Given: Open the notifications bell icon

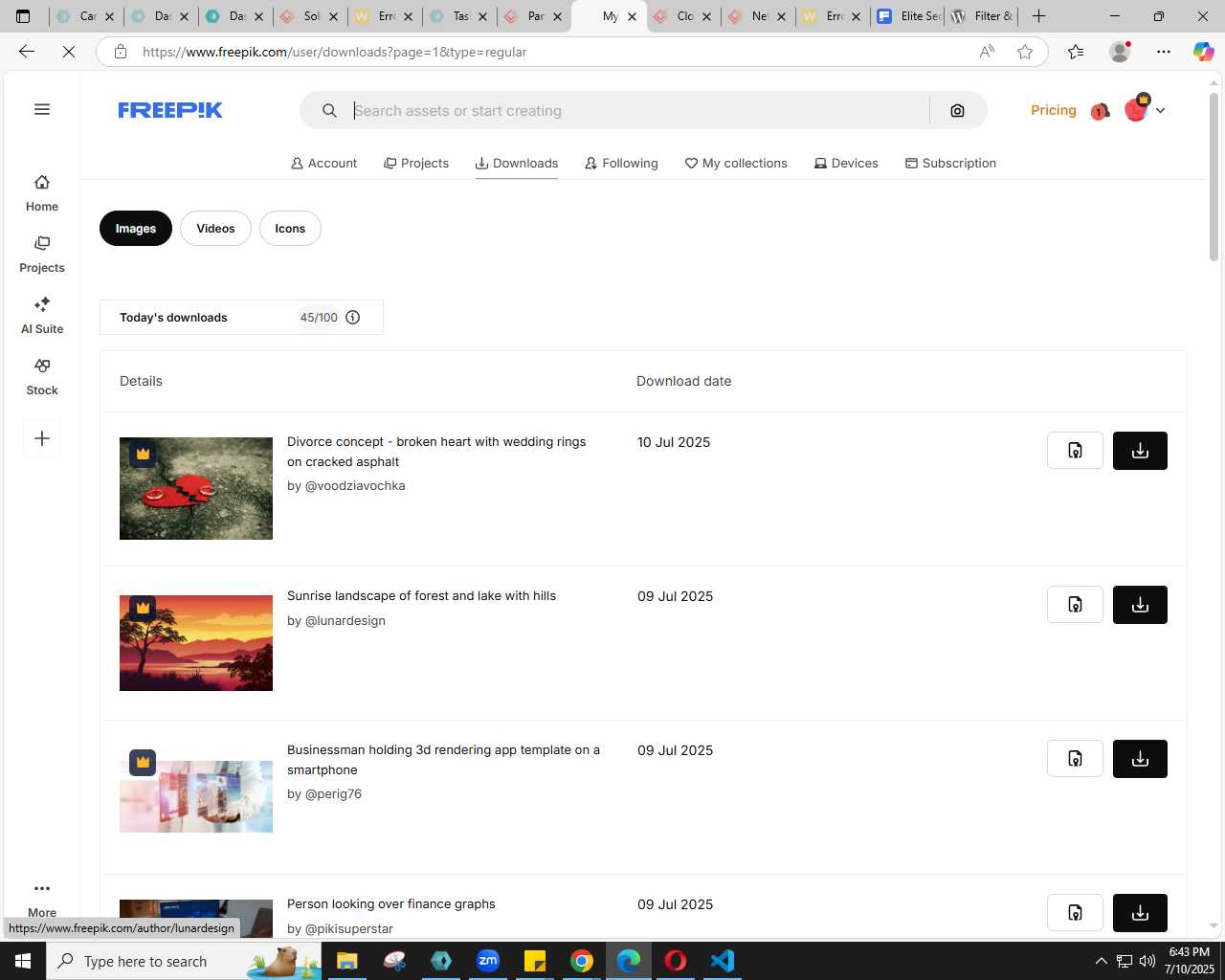Looking at the screenshot, I should click(1100, 111).
